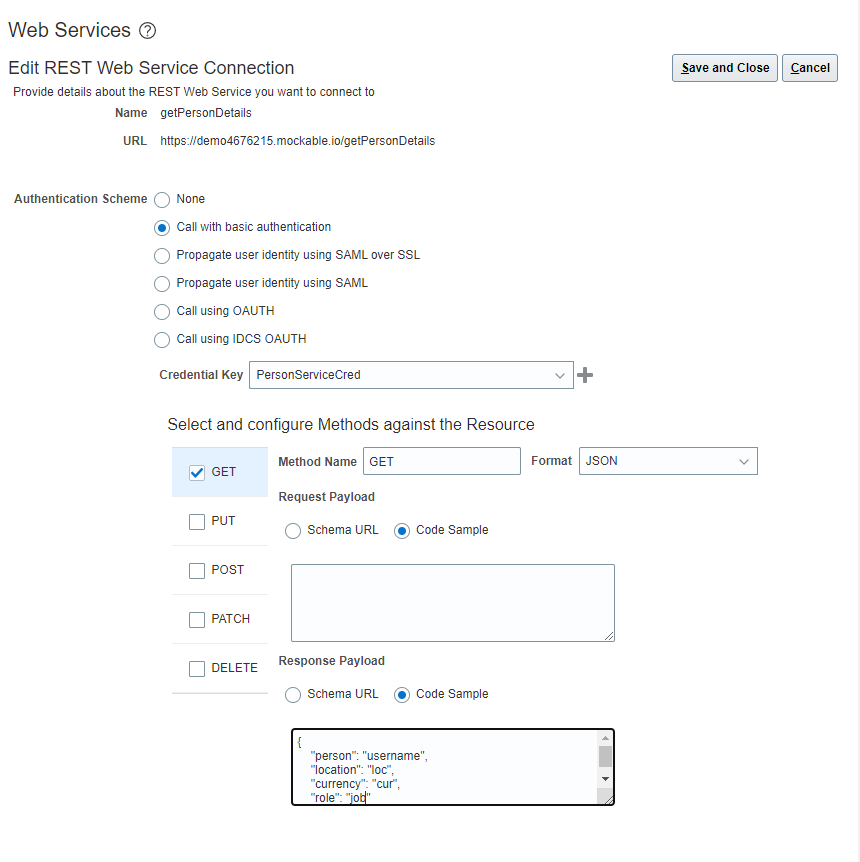Enable the PUT method checkbox
Image resolution: width=860 pixels, height=862 pixels.
(x=197, y=522)
